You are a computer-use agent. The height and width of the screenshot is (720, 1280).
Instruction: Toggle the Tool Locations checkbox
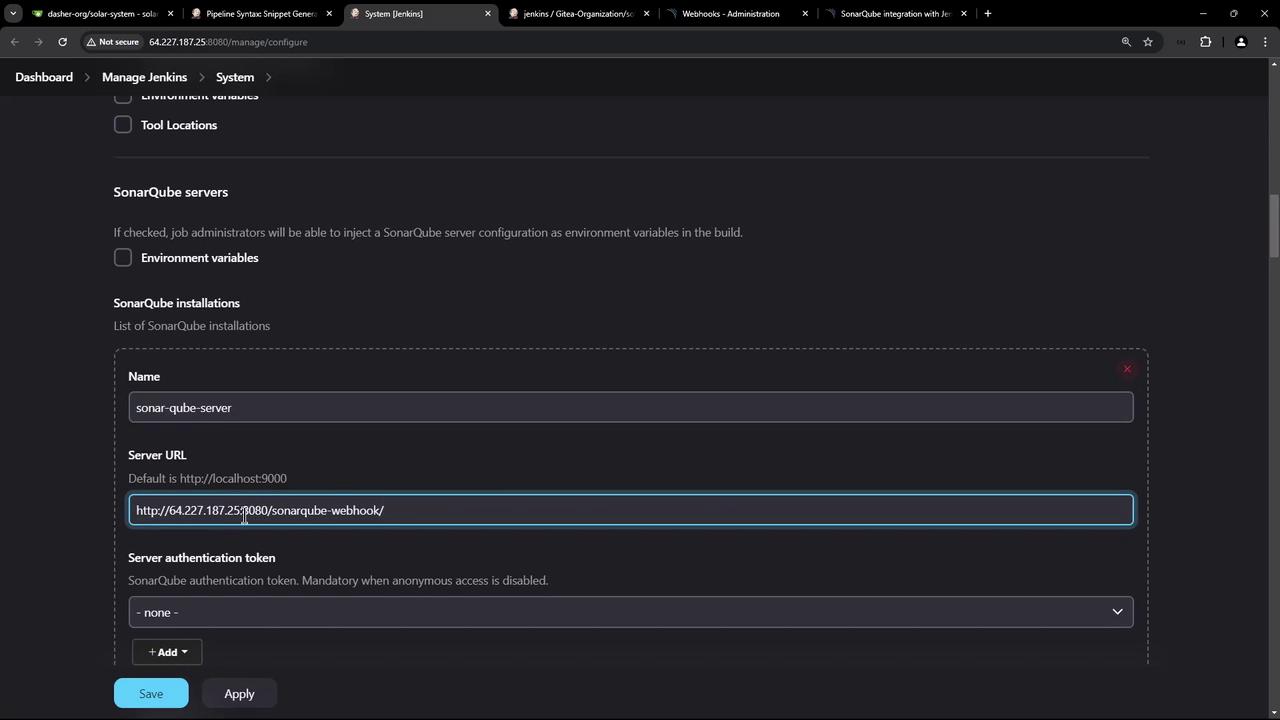(123, 125)
